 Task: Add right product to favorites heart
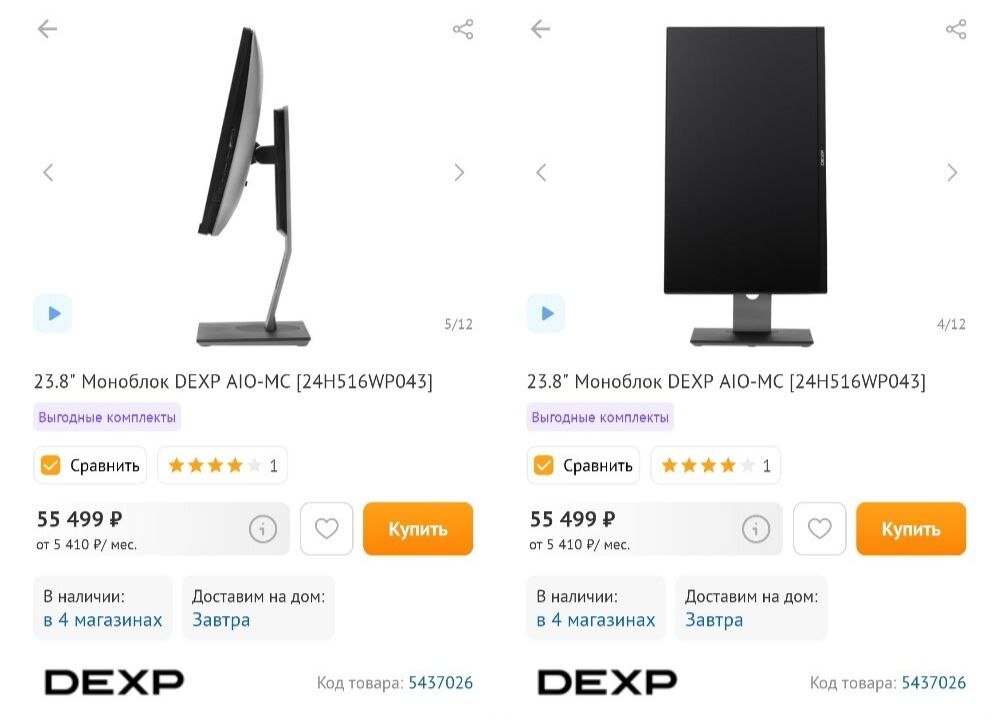click(x=820, y=529)
